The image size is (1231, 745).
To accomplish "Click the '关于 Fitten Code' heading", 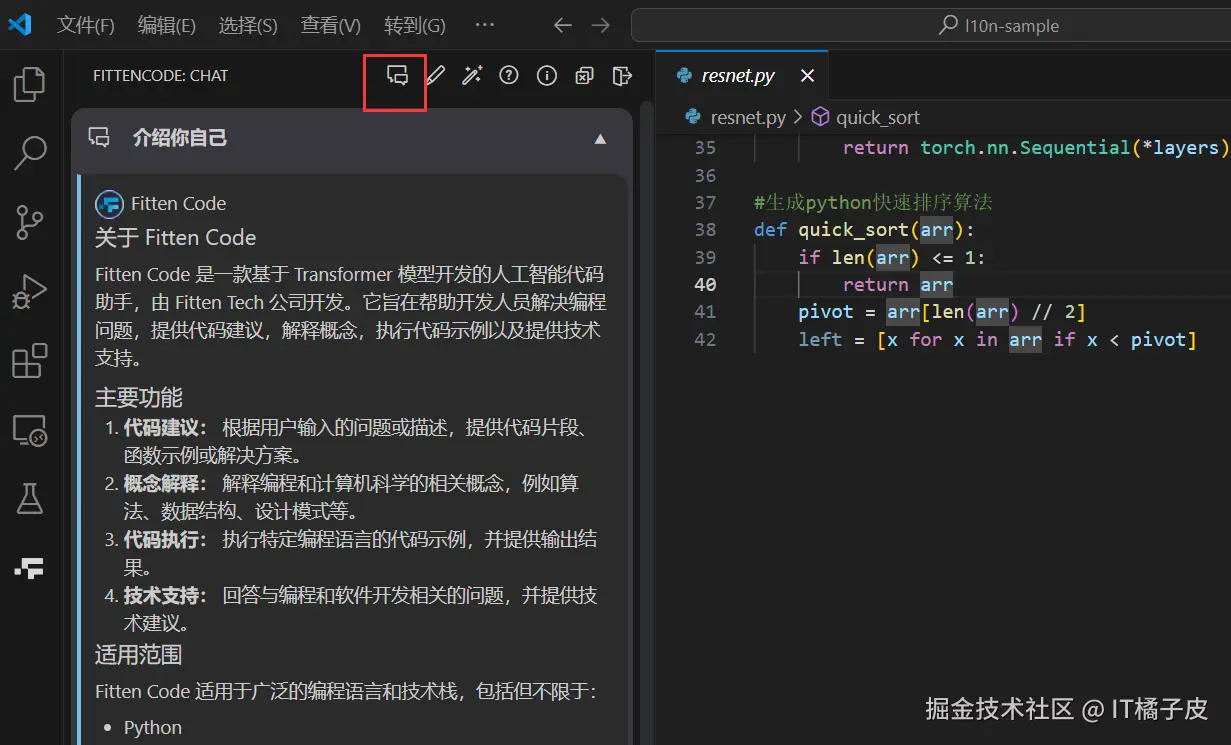I will [175, 238].
